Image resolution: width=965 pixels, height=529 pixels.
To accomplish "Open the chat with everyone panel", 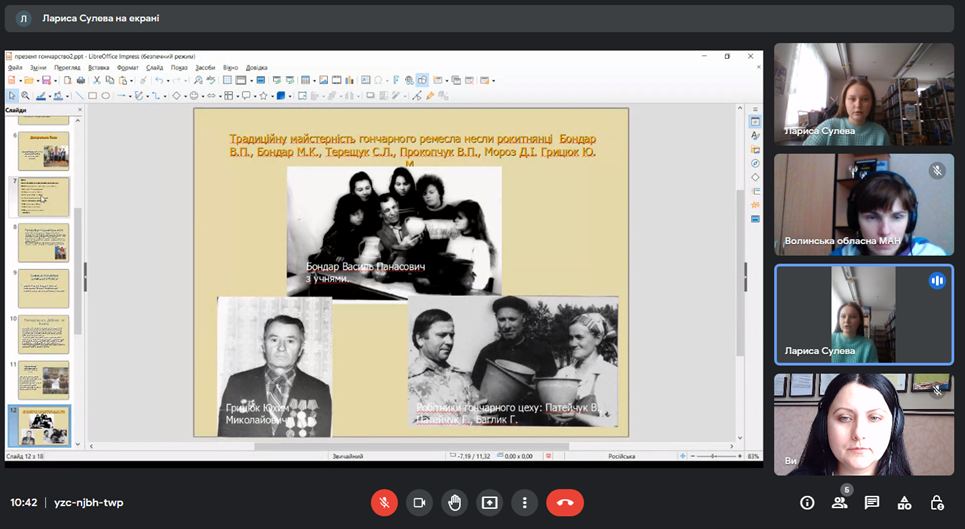I will point(872,502).
